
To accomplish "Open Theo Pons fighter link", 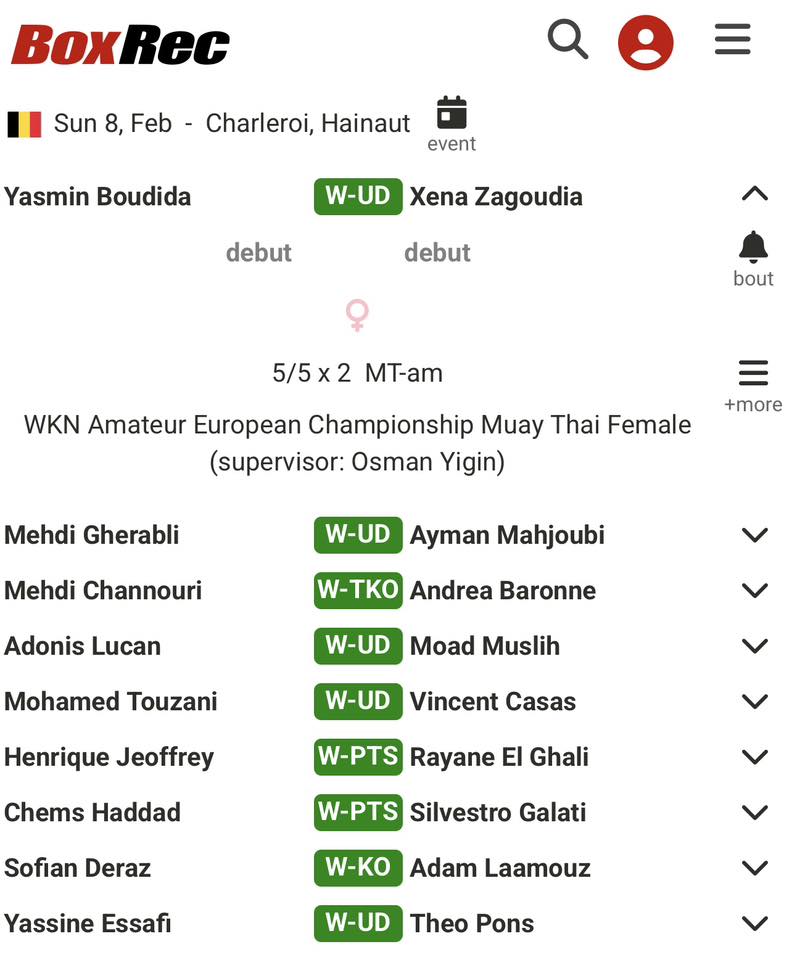I will click(x=472, y=923).
